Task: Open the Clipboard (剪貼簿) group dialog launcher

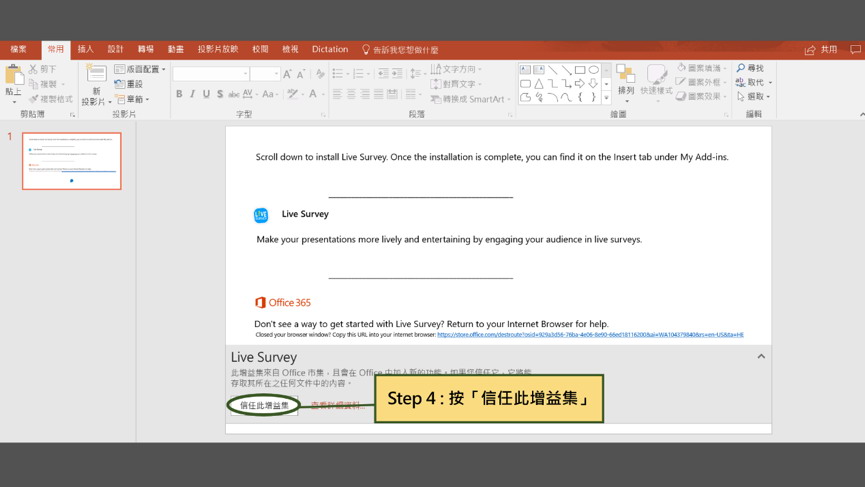Action: point(72,115)
